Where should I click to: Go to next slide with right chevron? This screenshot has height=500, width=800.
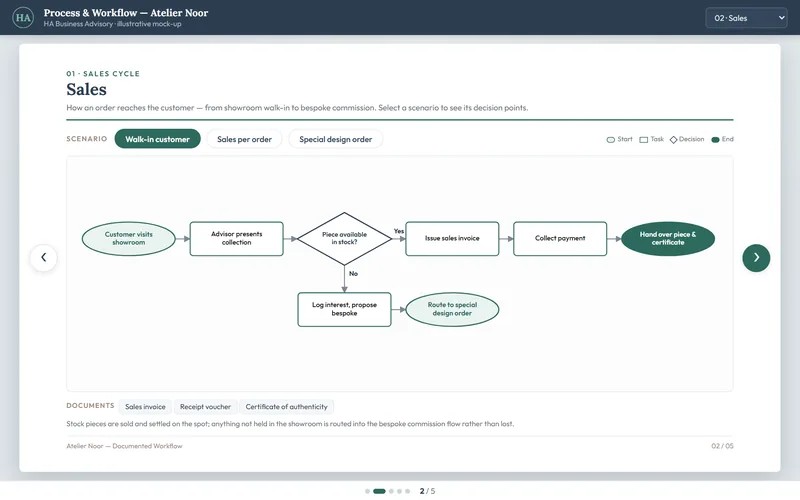tap(756, 258)
